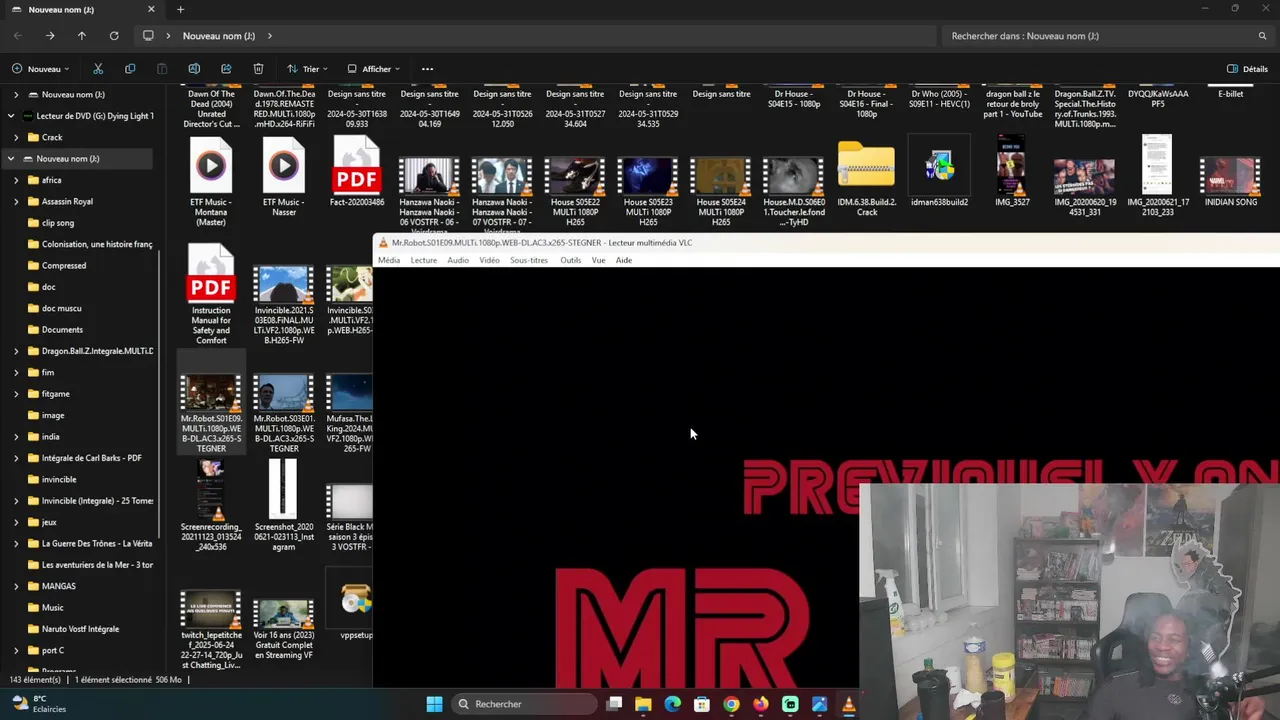Click the taskbar Rechercher search box
1280x720 pixels.
525,704
